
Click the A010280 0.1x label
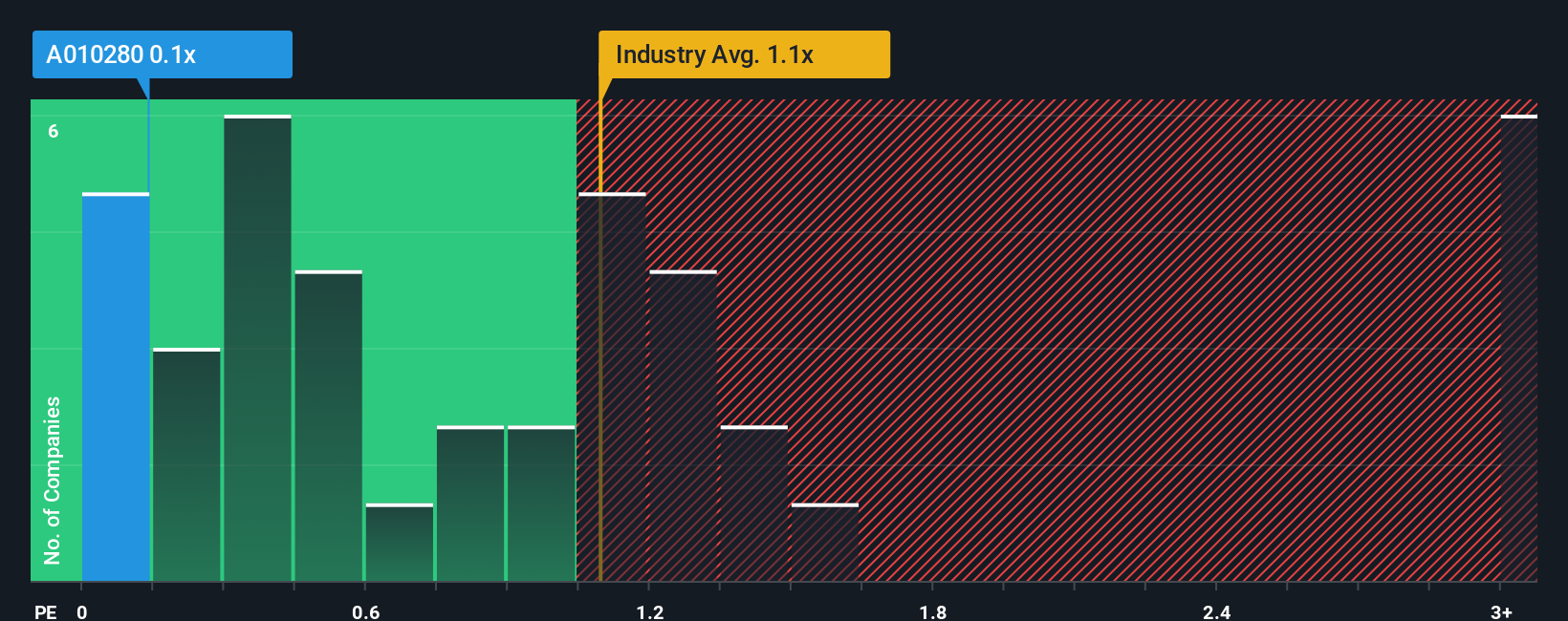(x=162, y=54)
